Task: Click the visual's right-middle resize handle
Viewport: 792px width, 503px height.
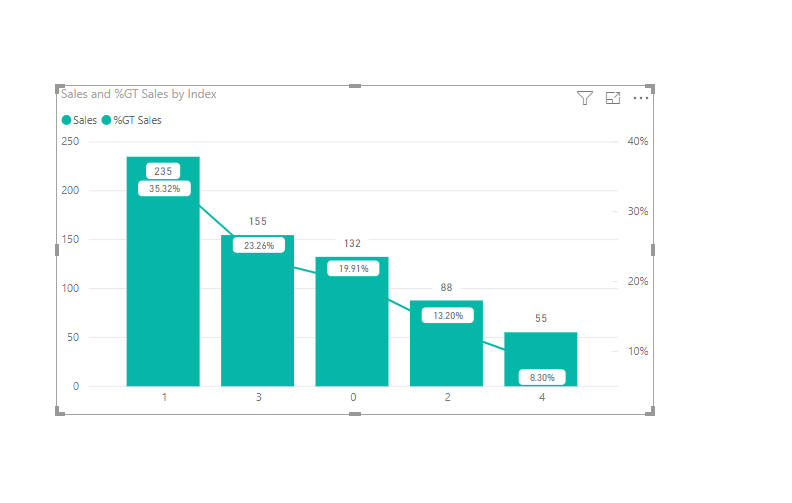Action: 653,250
